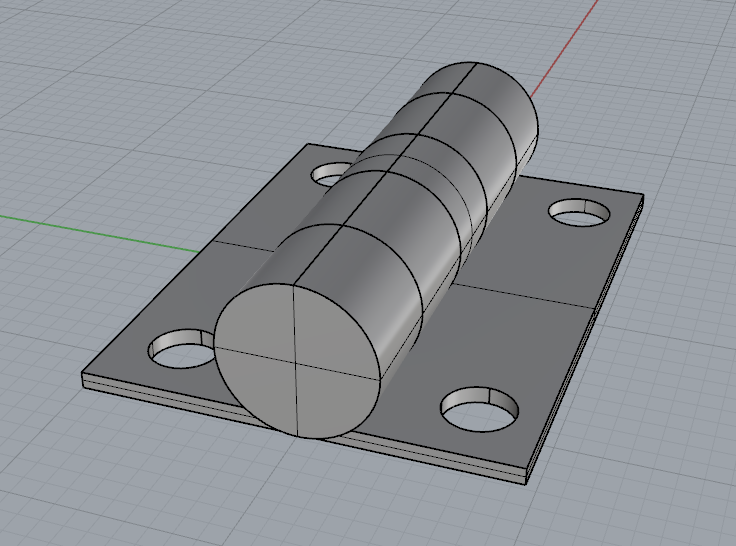Click the green Y-axis line in the viewport
736x546 pixels.
[x=101, y=233]
